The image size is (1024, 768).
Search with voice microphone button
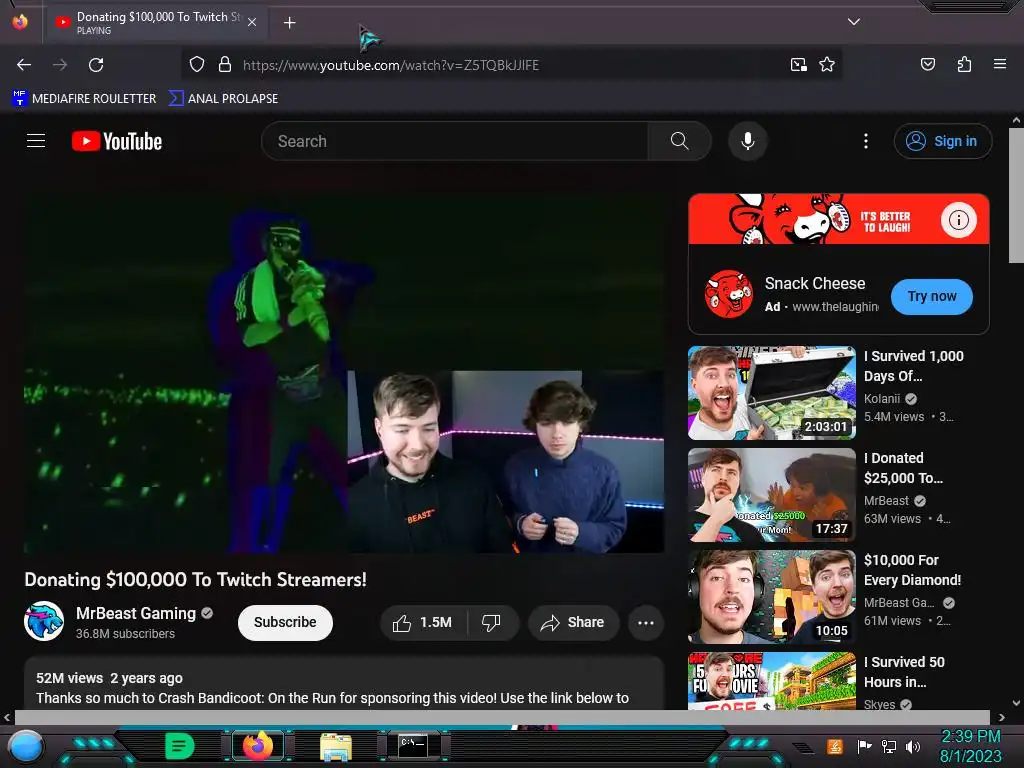point(748,141)
